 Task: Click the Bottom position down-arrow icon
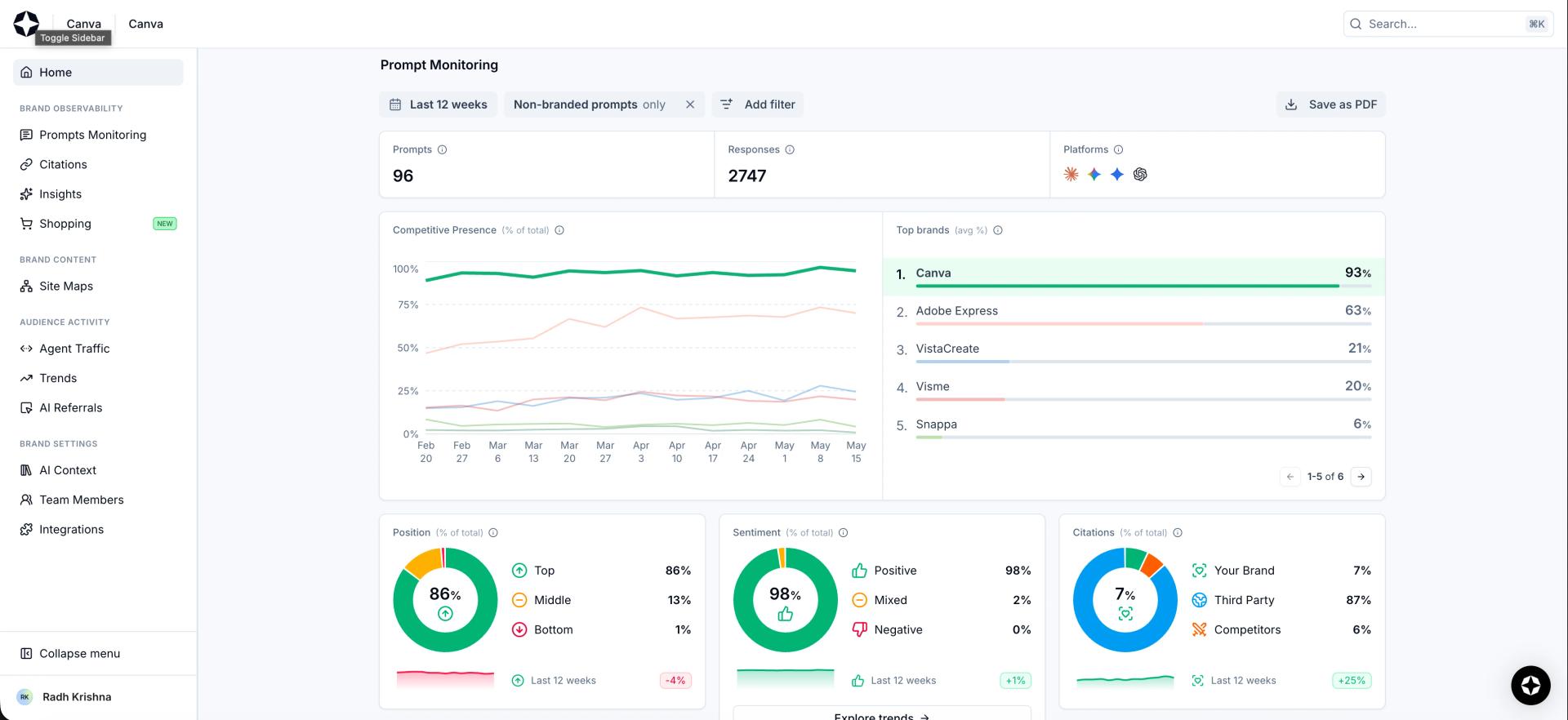pyautogui.click(x=519, y=629)
